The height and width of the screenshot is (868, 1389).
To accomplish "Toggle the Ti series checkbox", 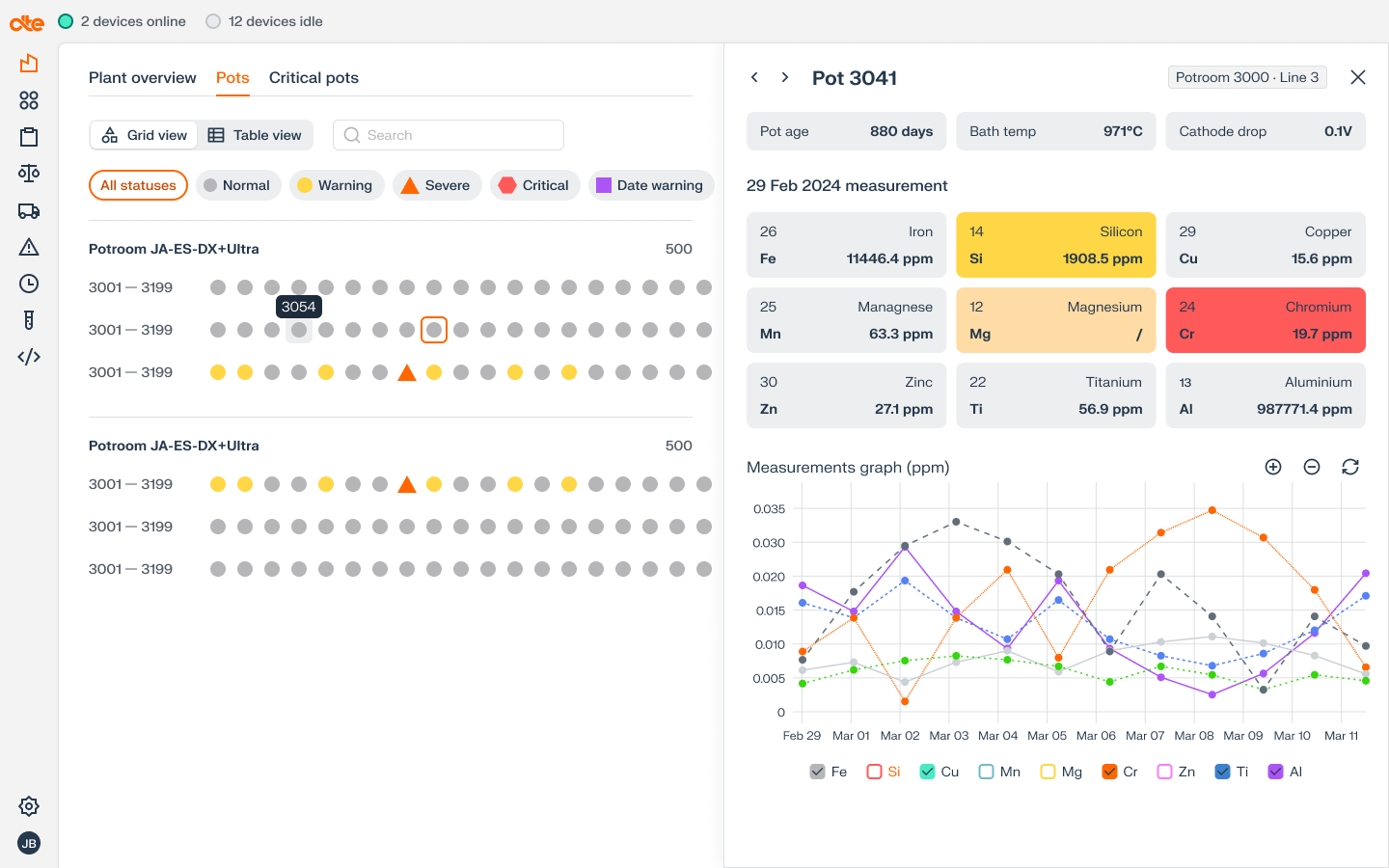I will coord(1222,772).
